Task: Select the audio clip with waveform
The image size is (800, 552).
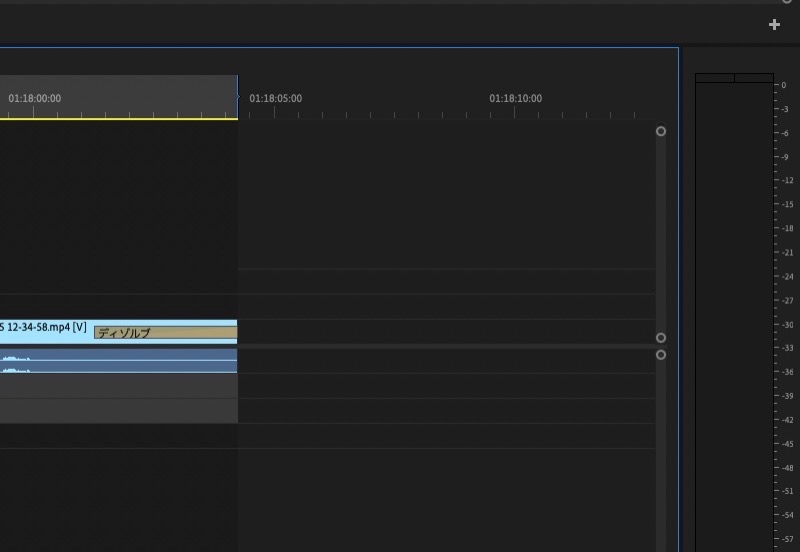Action: (x=118, y=361)
